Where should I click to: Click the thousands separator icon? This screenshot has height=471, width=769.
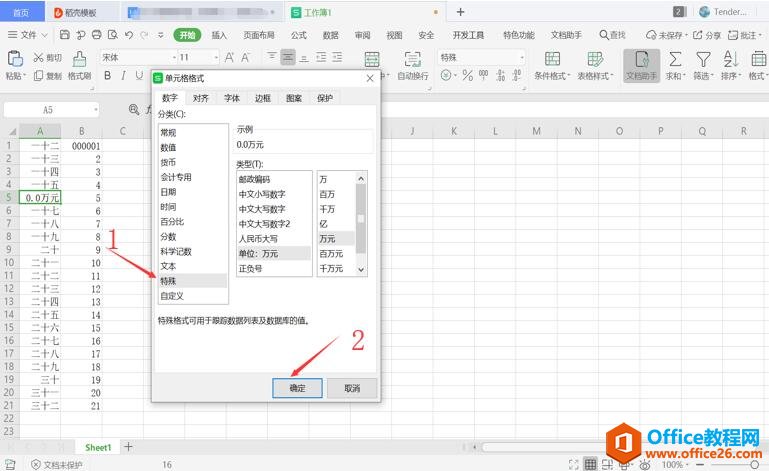click(x=484, y=75)
